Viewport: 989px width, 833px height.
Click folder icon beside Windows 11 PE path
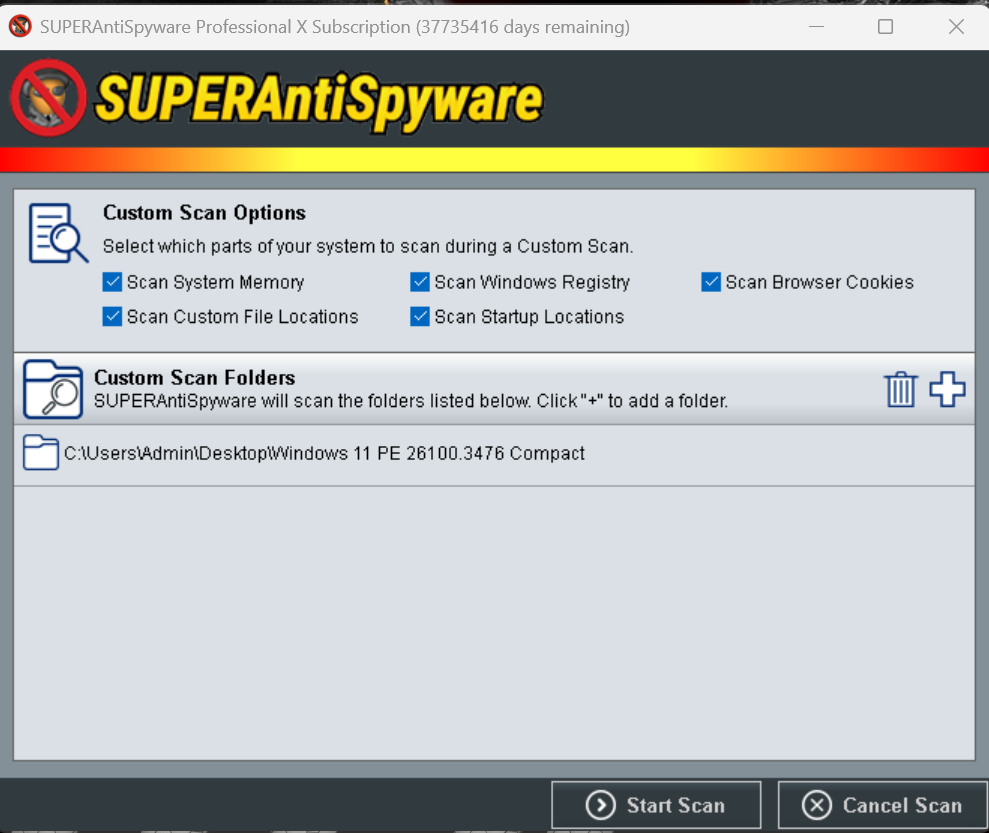[41, 453]
